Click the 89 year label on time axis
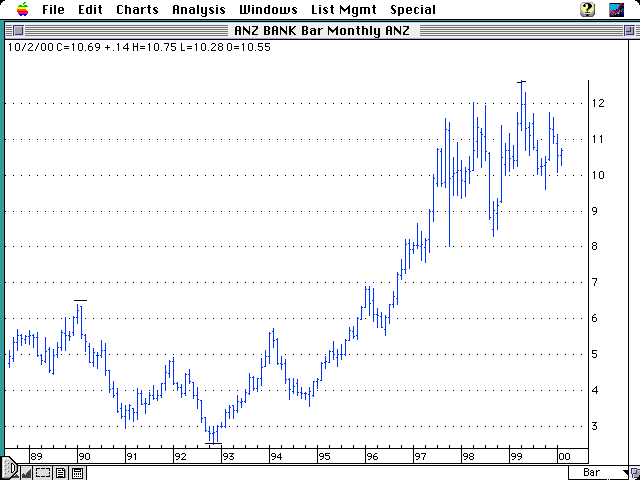 [x=36, y=456]
